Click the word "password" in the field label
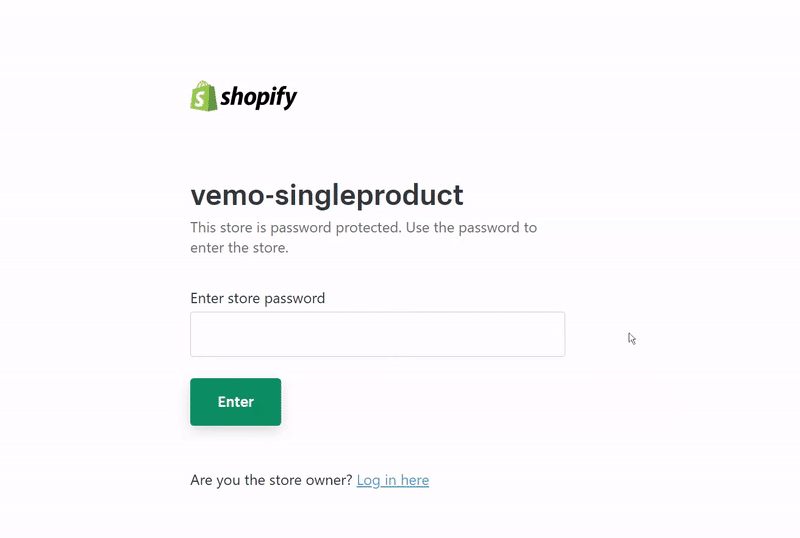Screen dimensions: 800x538 click(x=294, y=298)
